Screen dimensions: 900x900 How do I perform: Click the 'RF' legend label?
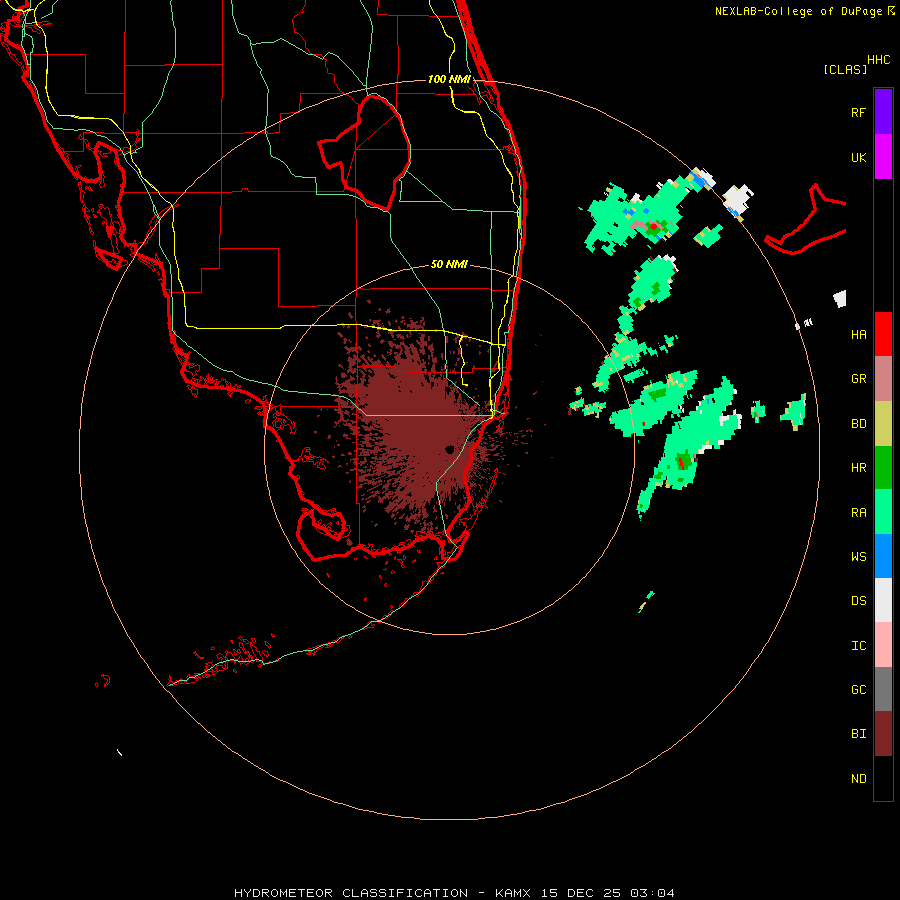point(858,113)
